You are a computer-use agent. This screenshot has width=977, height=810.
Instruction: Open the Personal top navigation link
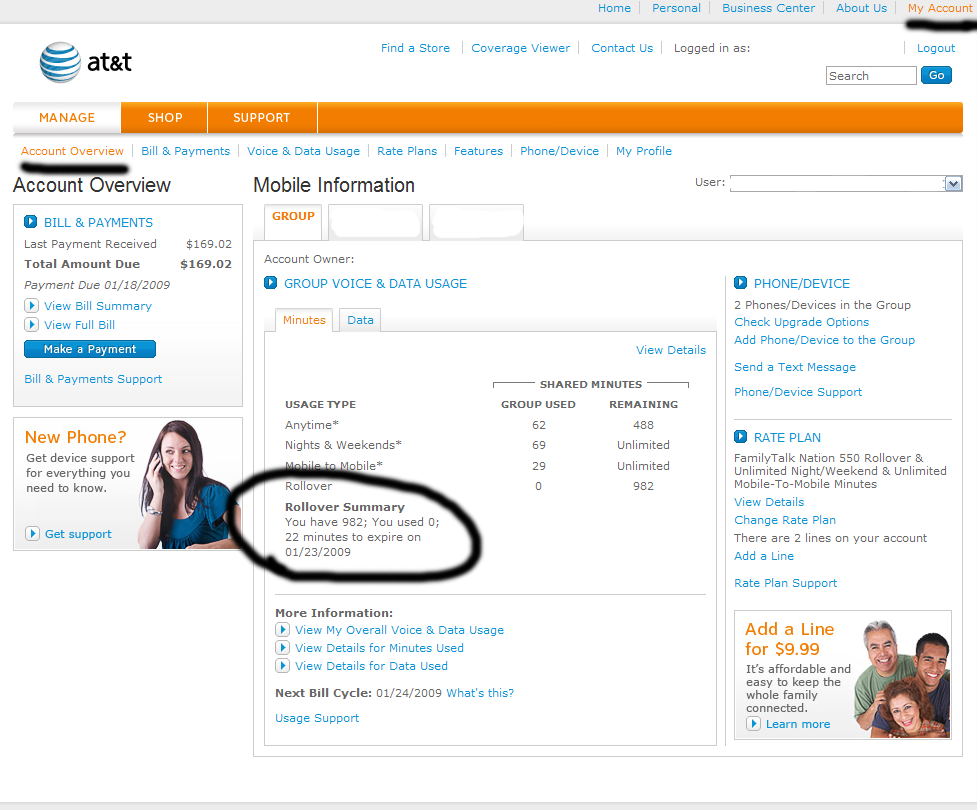[x=676, y=8]
